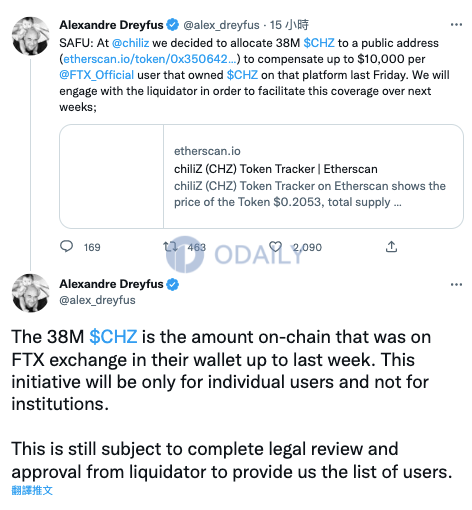Click the first $CHZ cashtag after 38M

319,43
